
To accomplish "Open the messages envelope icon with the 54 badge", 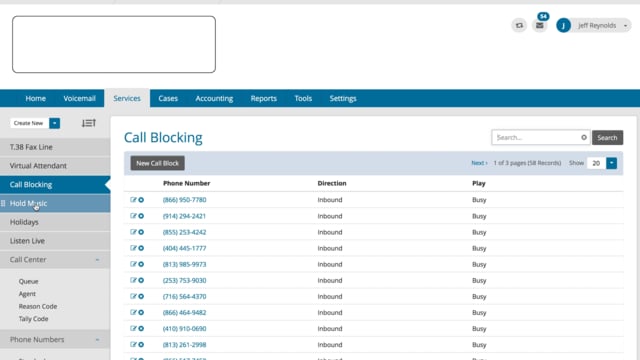I will point(540,25).
